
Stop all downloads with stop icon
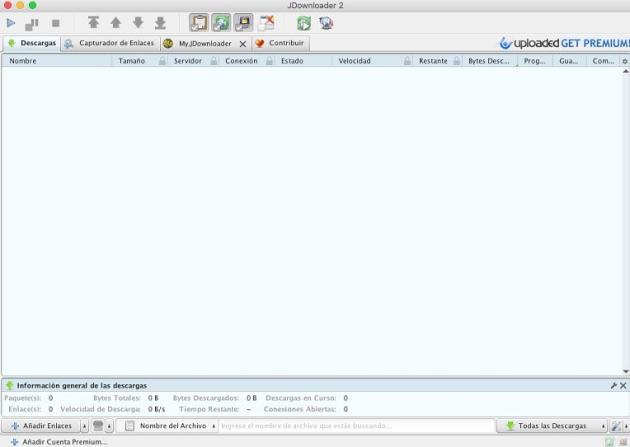pos(56,23)
